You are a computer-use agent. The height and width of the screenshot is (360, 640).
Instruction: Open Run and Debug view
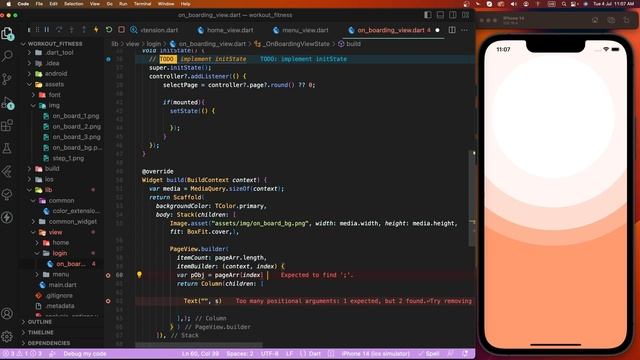tap(7, 103)
